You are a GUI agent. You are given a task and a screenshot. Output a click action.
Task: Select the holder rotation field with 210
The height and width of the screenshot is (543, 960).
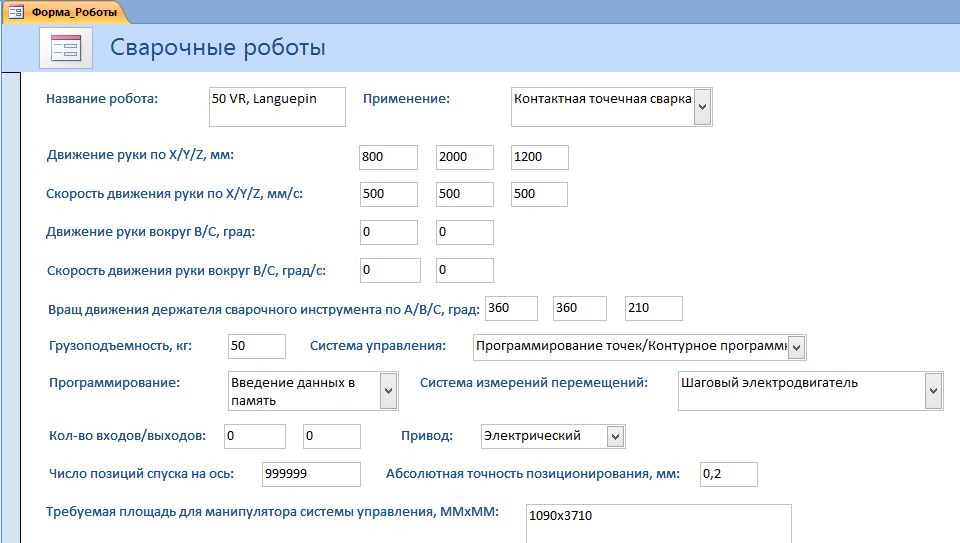(653, 308)
